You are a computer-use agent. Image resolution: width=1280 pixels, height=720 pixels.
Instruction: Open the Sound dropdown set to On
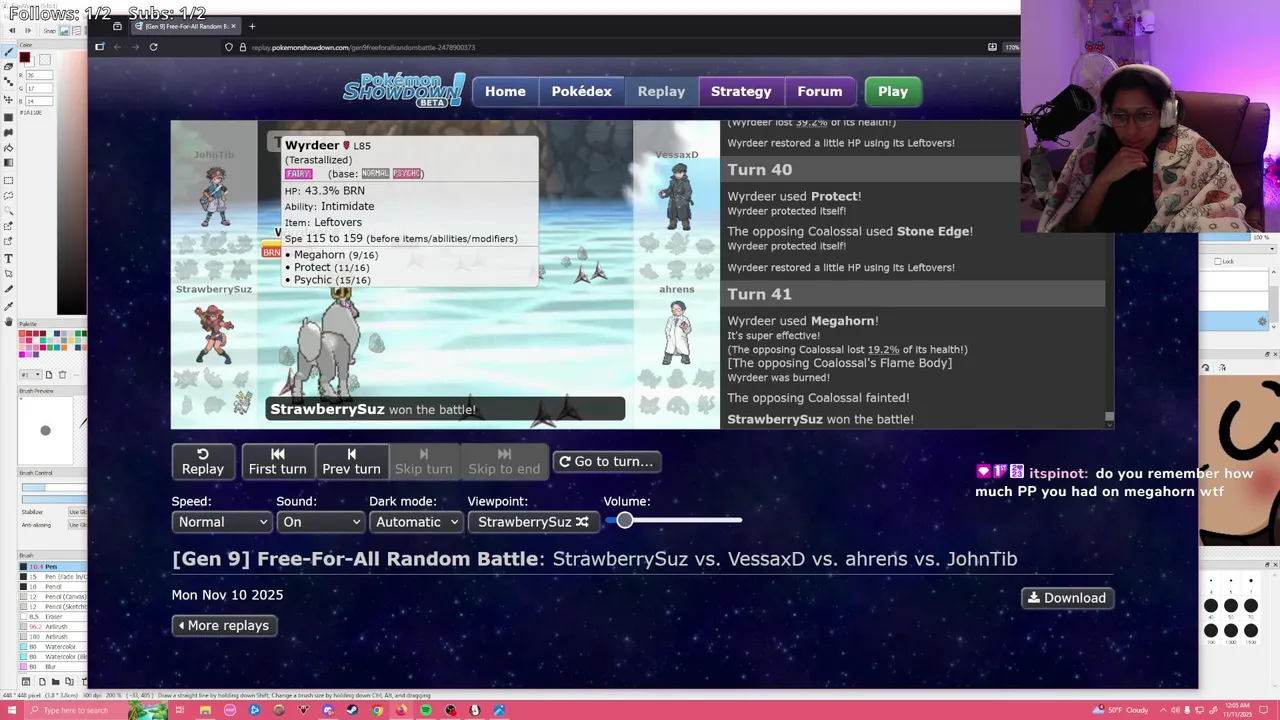(x=320, y=522)
